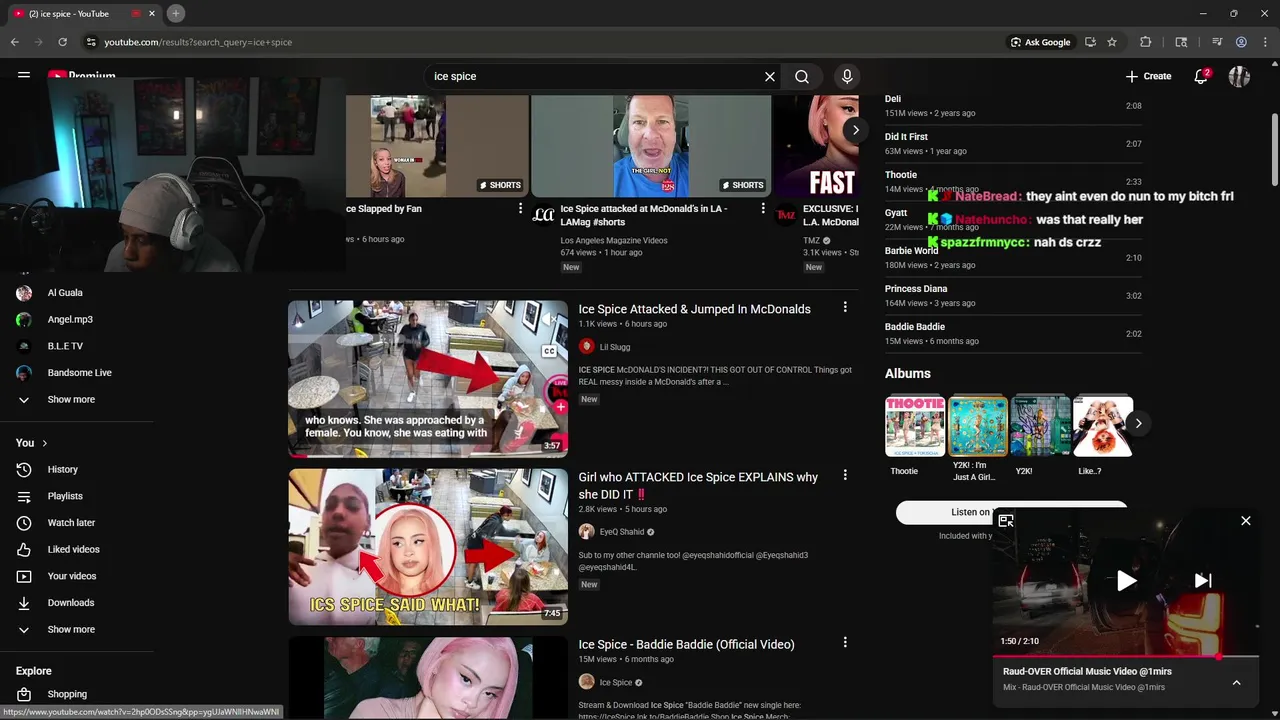Open Chrome profile icon

pos(1241,42)
